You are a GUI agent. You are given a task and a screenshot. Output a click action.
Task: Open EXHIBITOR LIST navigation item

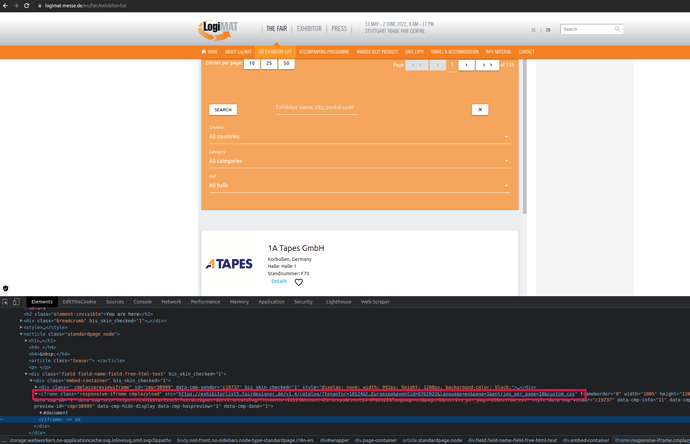pyautogui.click(x=275, y=52)
